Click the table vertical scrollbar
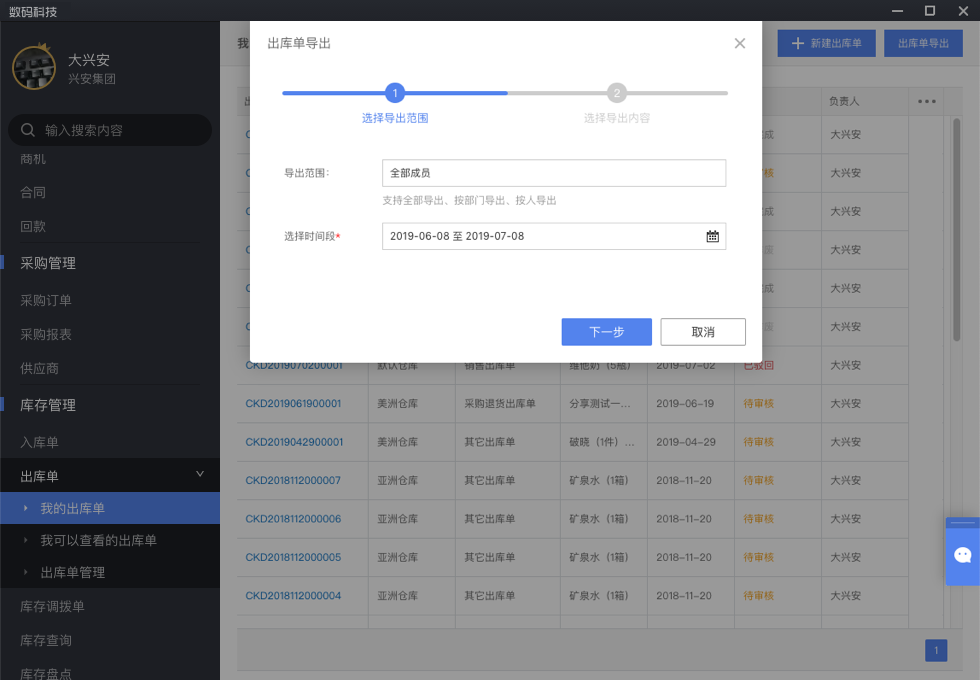980x680 pixels. pyautogui.click(x=956, y=230)
